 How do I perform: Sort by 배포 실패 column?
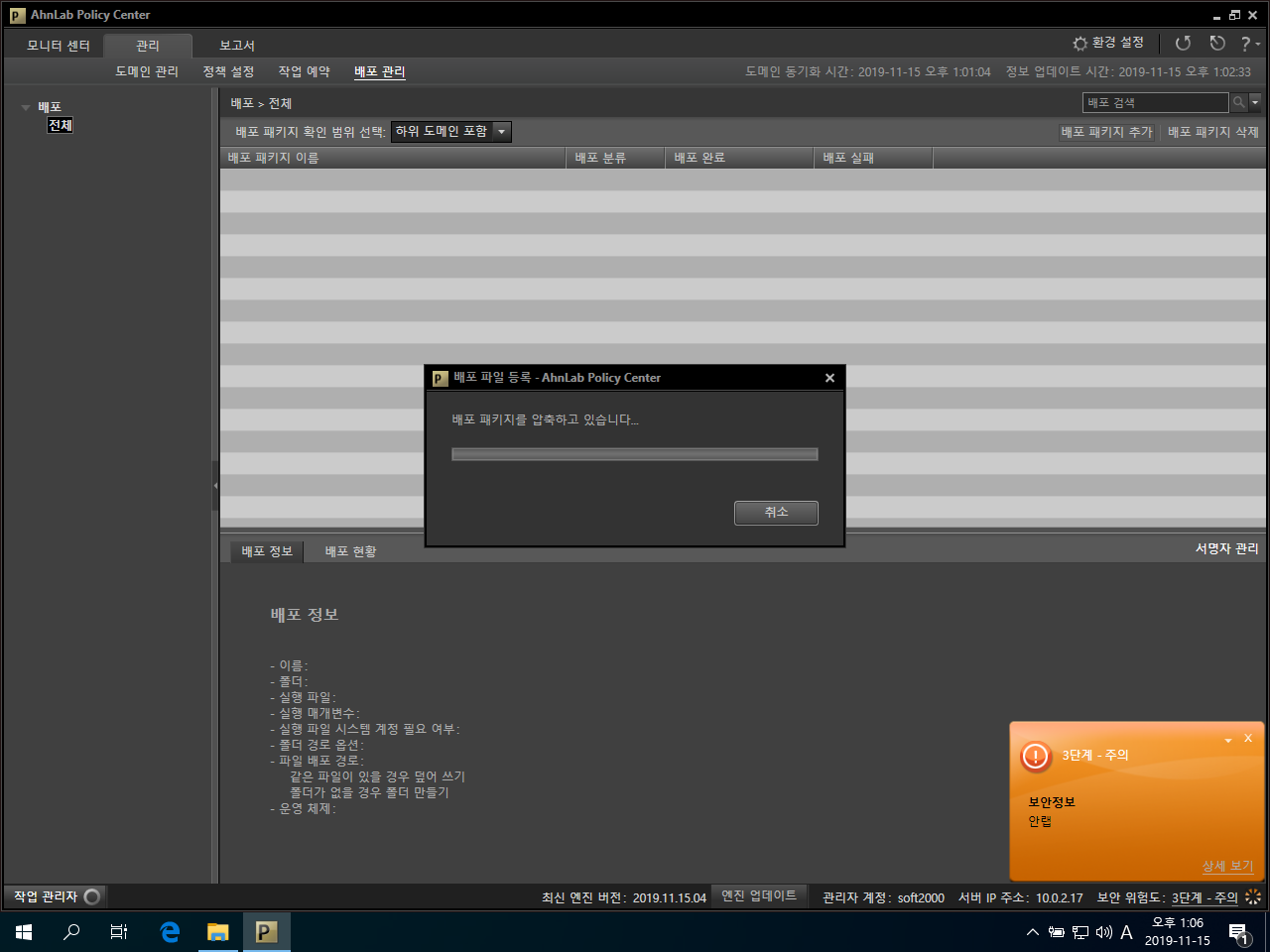(873, 158)
